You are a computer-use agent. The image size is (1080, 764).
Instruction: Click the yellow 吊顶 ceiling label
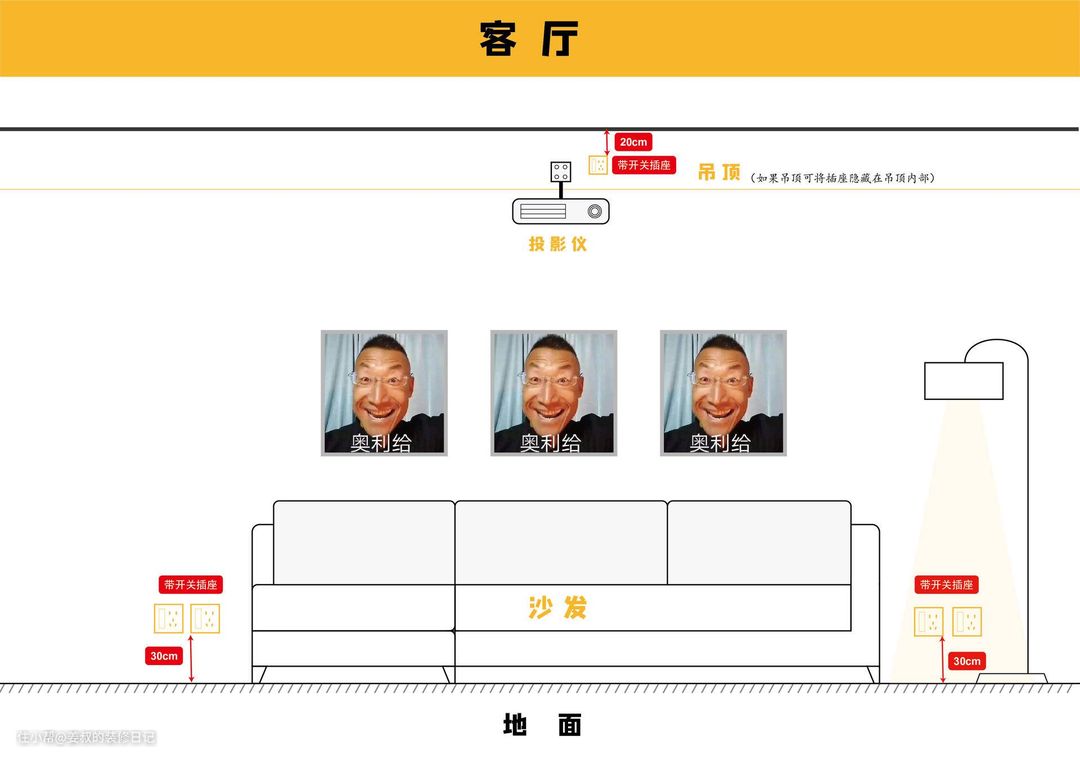tap(719, 172)
